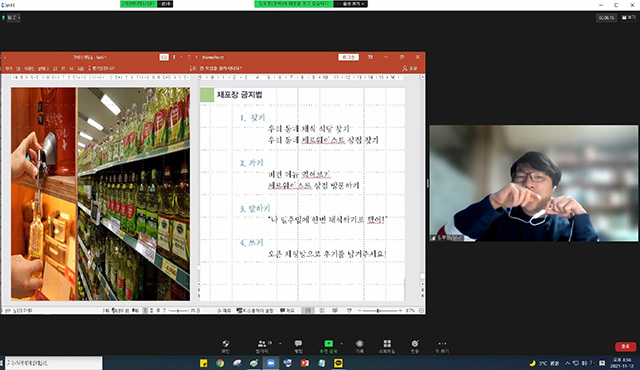Click the green Share Screen button
Viewport: 640px width, 370px height.
tap(328, 346)
